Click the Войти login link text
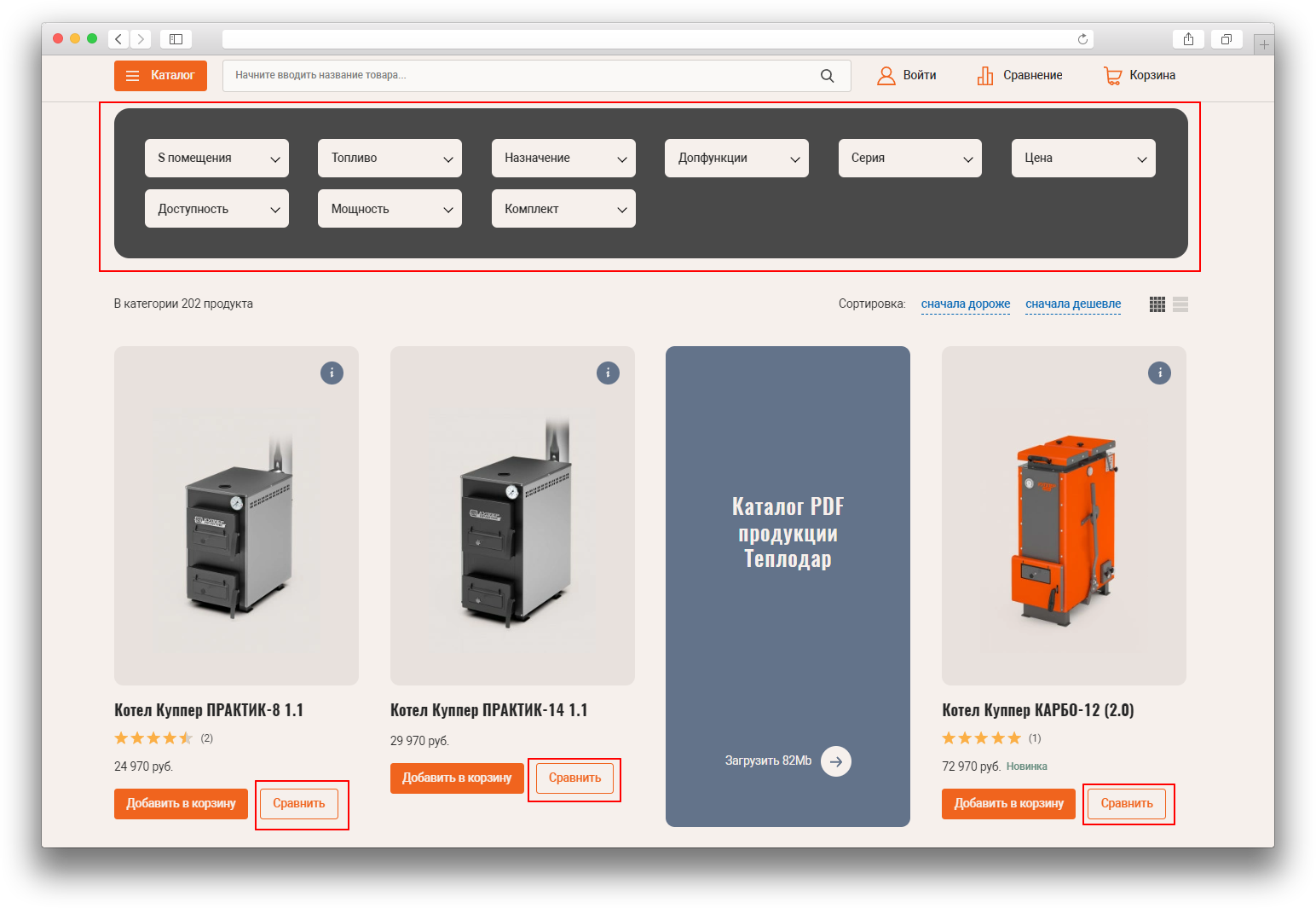 [x=920, y=76]
